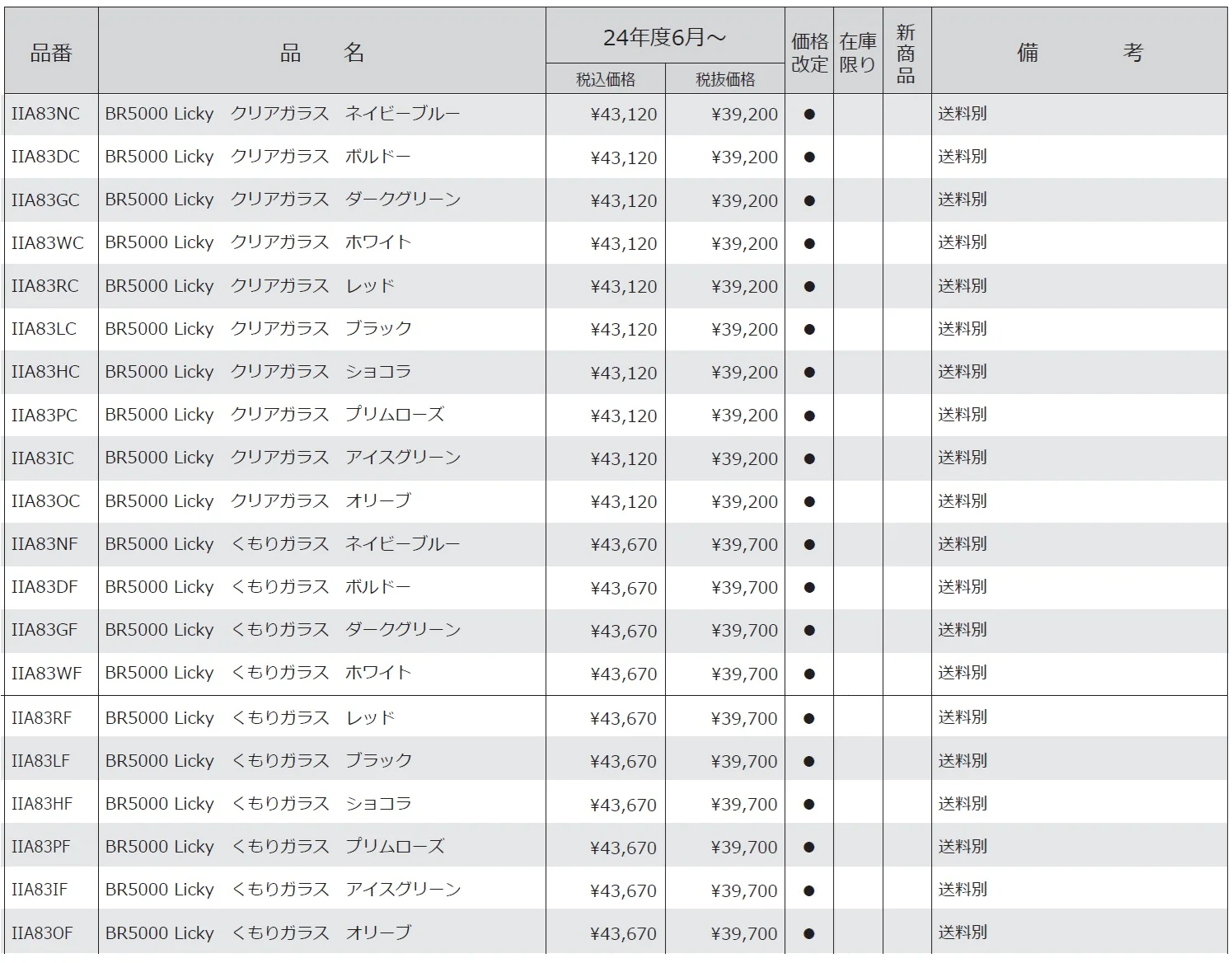
Task: Click product name クリアガラス アイスグリーン
Action: pyautogui.click(x=344, y=458)
